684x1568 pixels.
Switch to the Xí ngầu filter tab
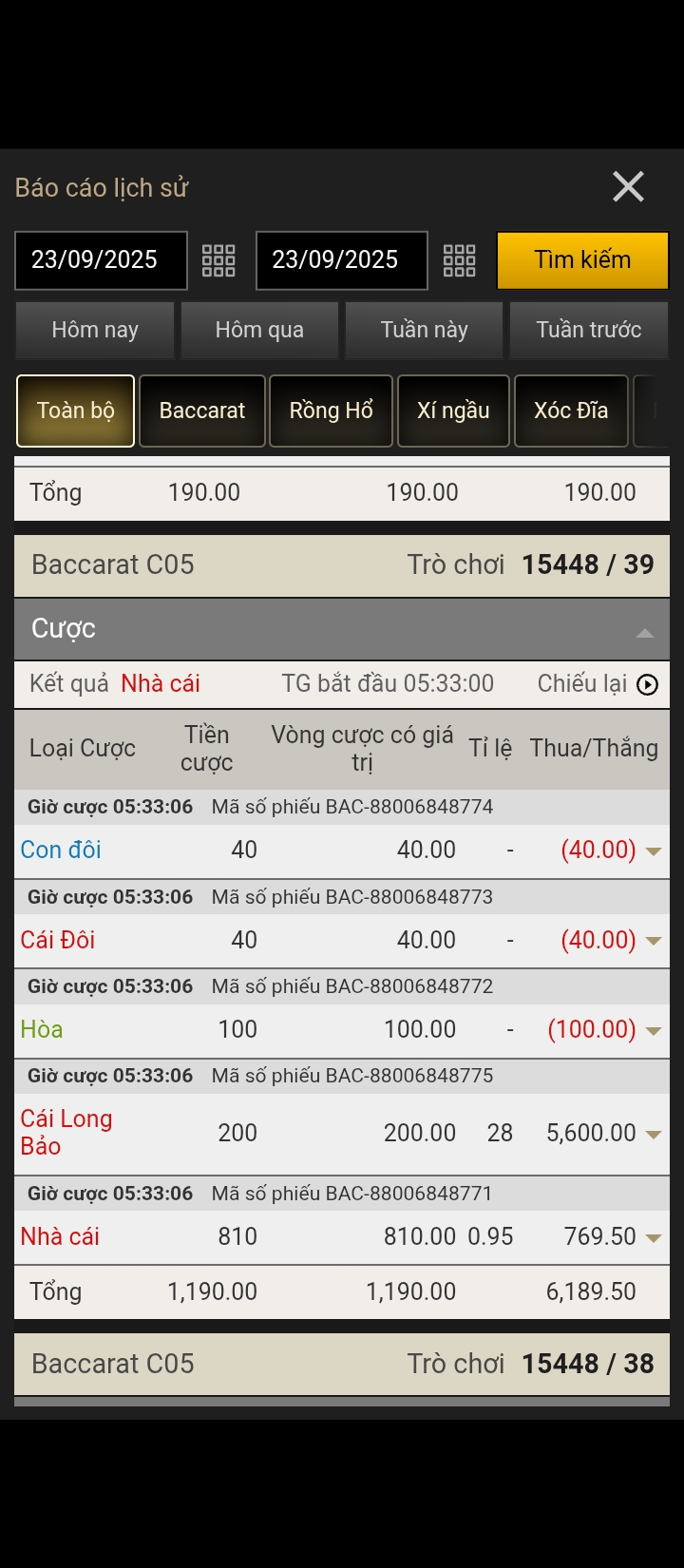[453, 411]
